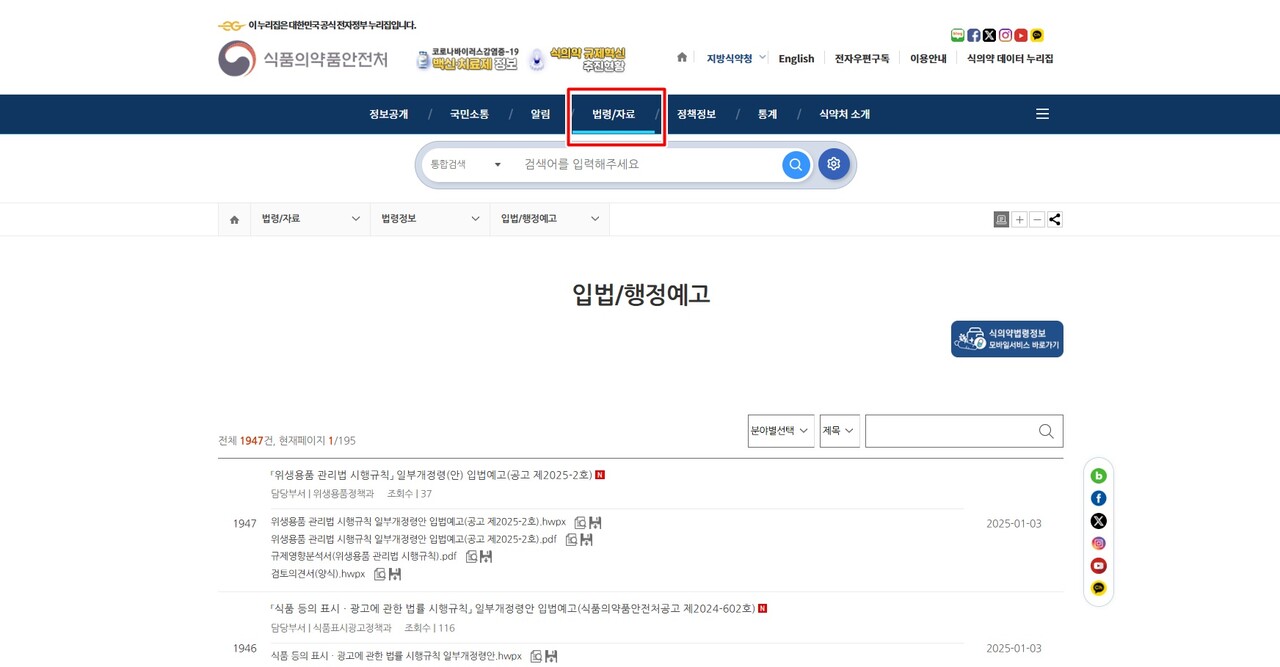Open the Facebook icon in the header
The width and height of the screenshot is (1280, 667).
click(971, 35)
